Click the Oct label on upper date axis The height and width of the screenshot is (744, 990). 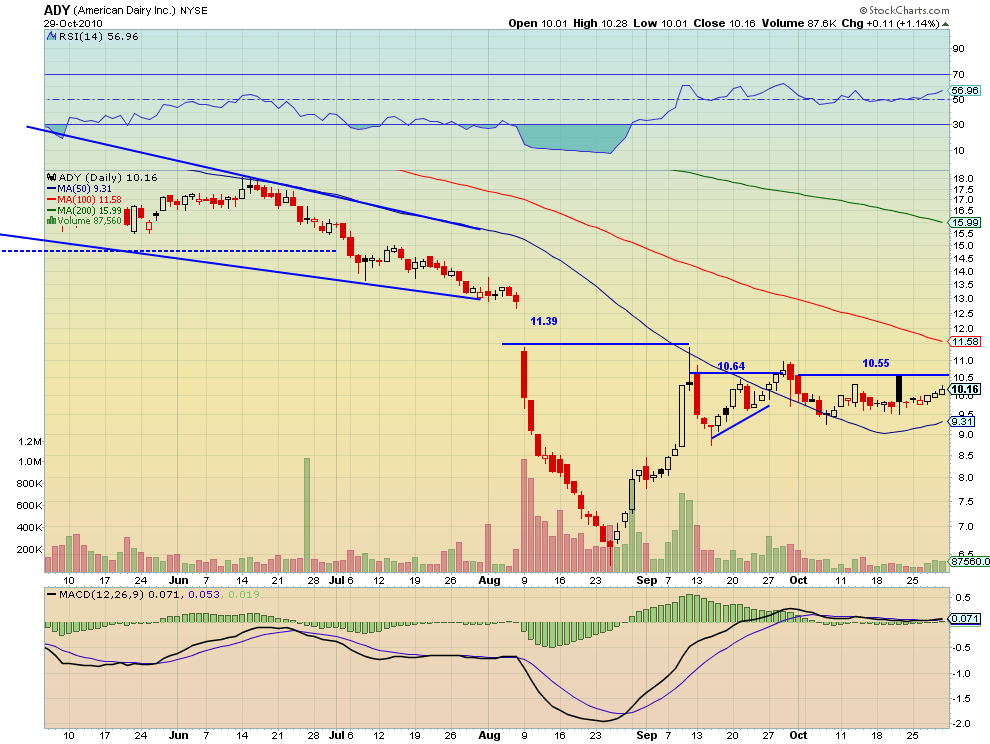point(799,580)
